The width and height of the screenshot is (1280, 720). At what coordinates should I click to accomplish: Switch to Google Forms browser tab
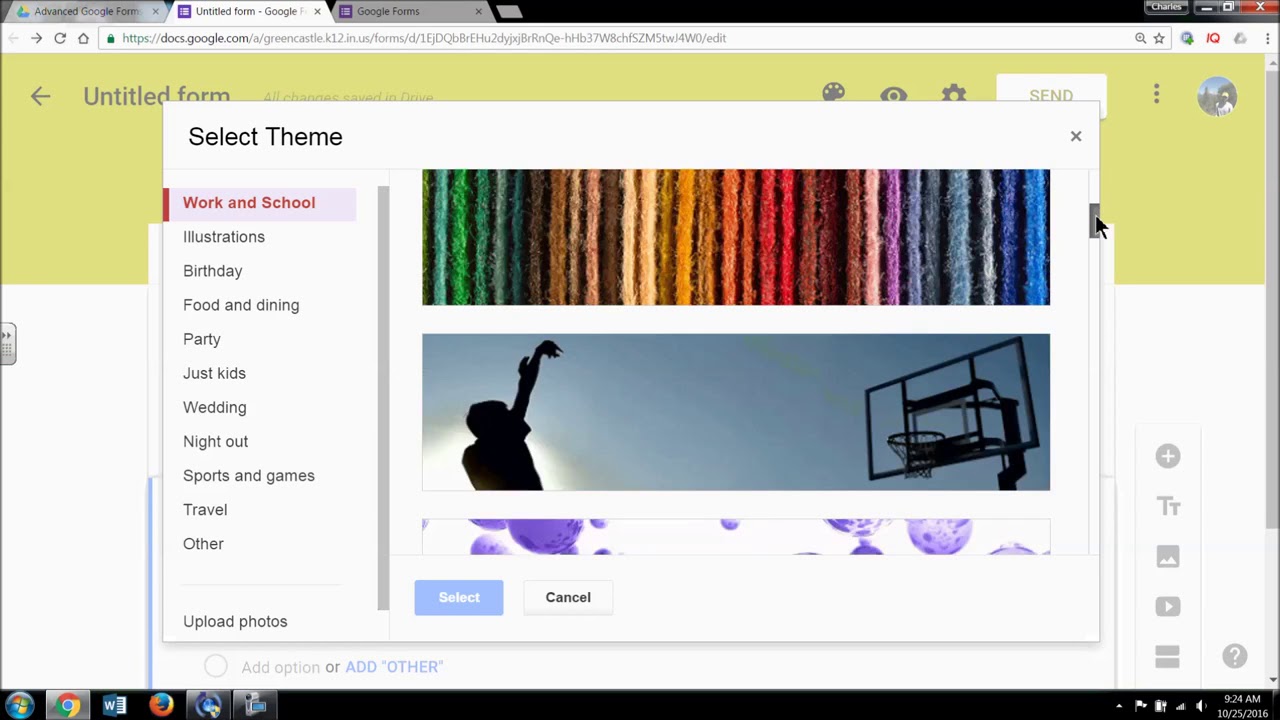pos(410,12)
